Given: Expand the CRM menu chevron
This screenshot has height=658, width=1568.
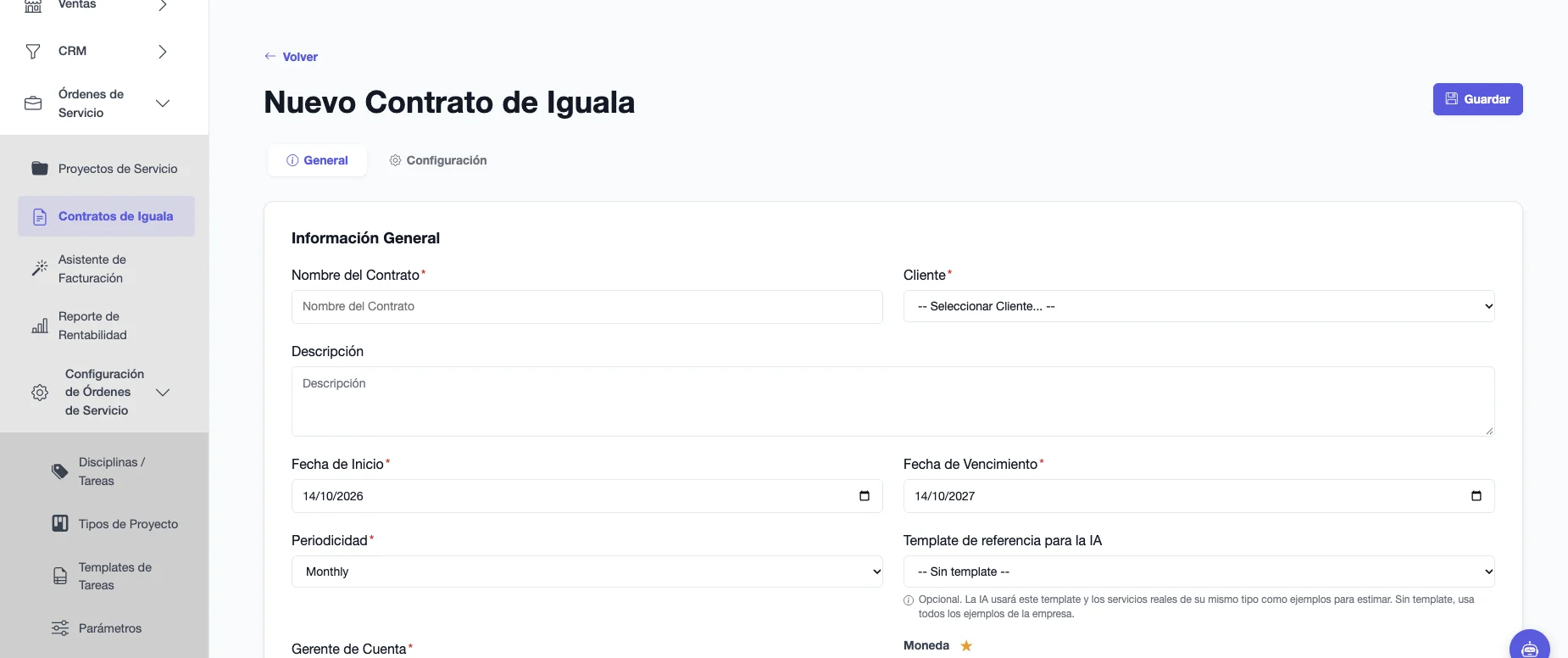Looking at the screenshot, I should coord(163,52).
